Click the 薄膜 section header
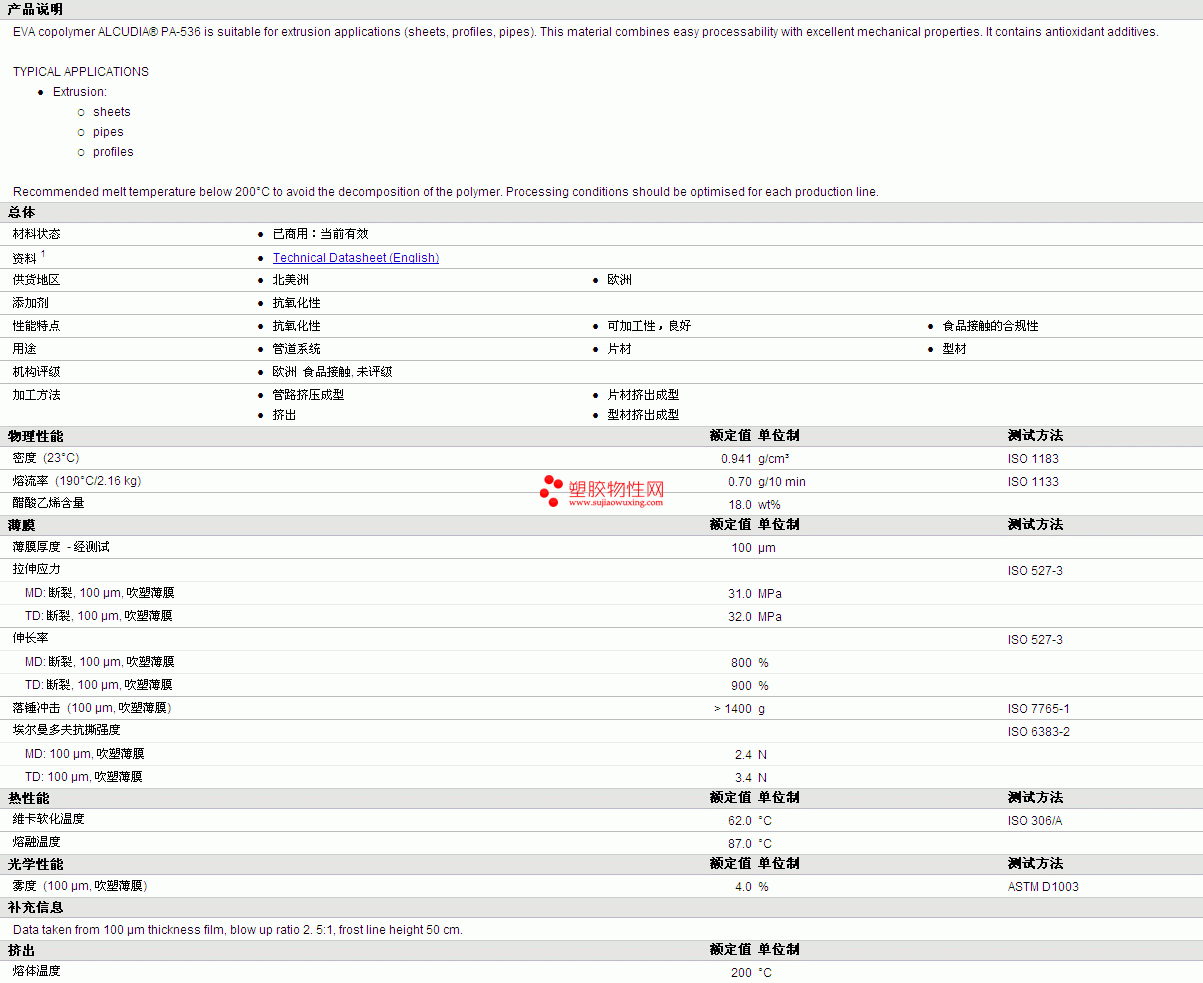The width and height of the screenshot is (1203, 983). tap(21, 525)
